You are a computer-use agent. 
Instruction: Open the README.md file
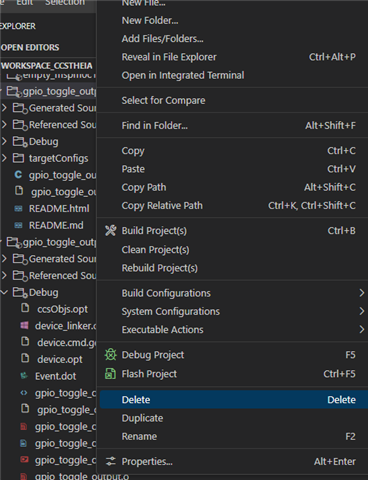point(56,225)
